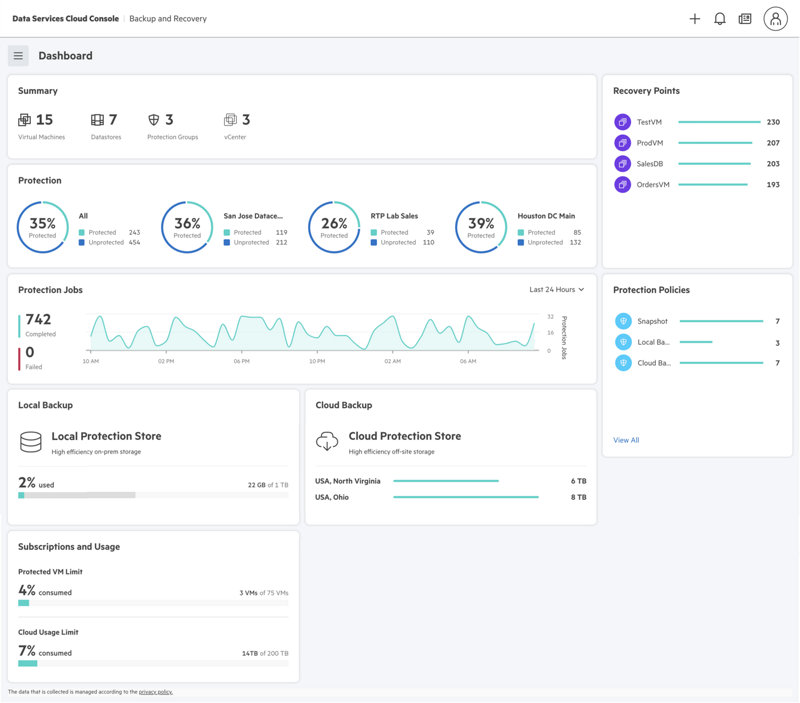This screenshot has width=800, height=703.
Task: Click the news feed icon in the header
Action: click(745, 18)
